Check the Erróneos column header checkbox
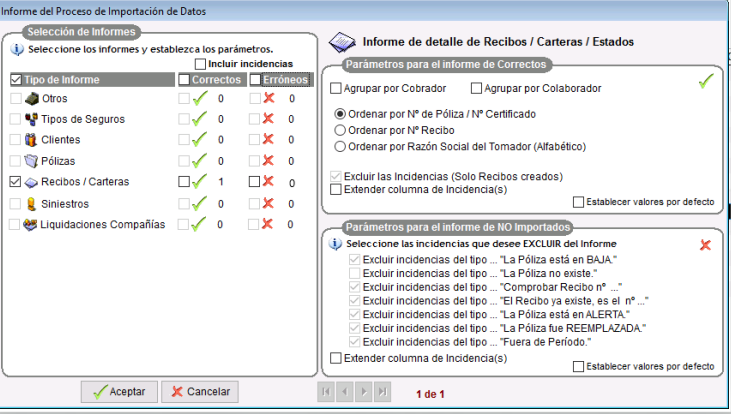Screen dimensions: 731x414 [255, 80]
